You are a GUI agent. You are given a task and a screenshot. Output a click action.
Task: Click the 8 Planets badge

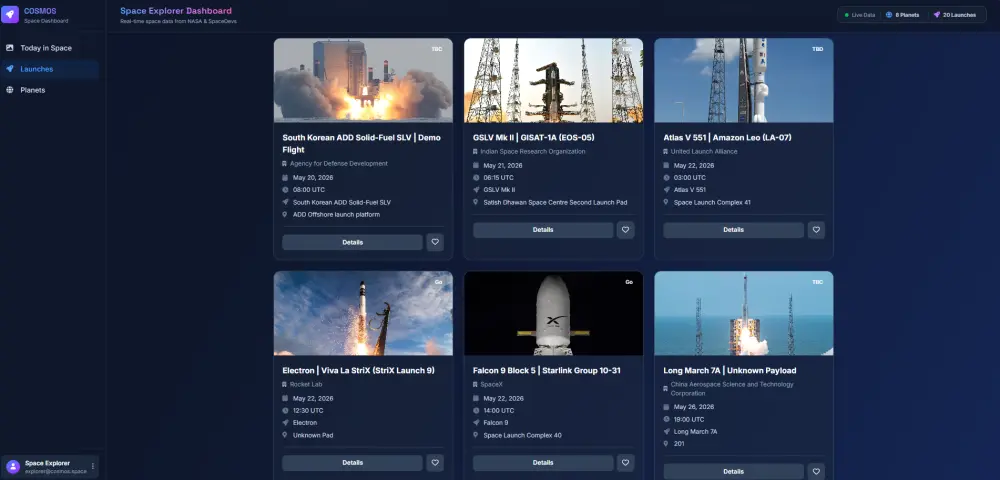[902, 15]
